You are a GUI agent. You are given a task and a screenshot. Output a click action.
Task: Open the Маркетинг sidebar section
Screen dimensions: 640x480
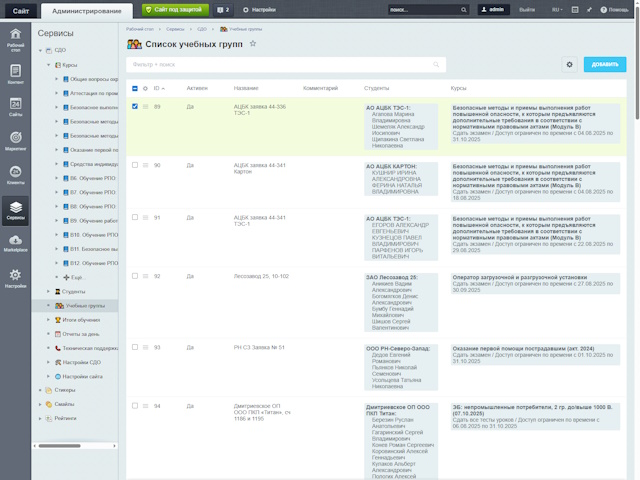16,141
